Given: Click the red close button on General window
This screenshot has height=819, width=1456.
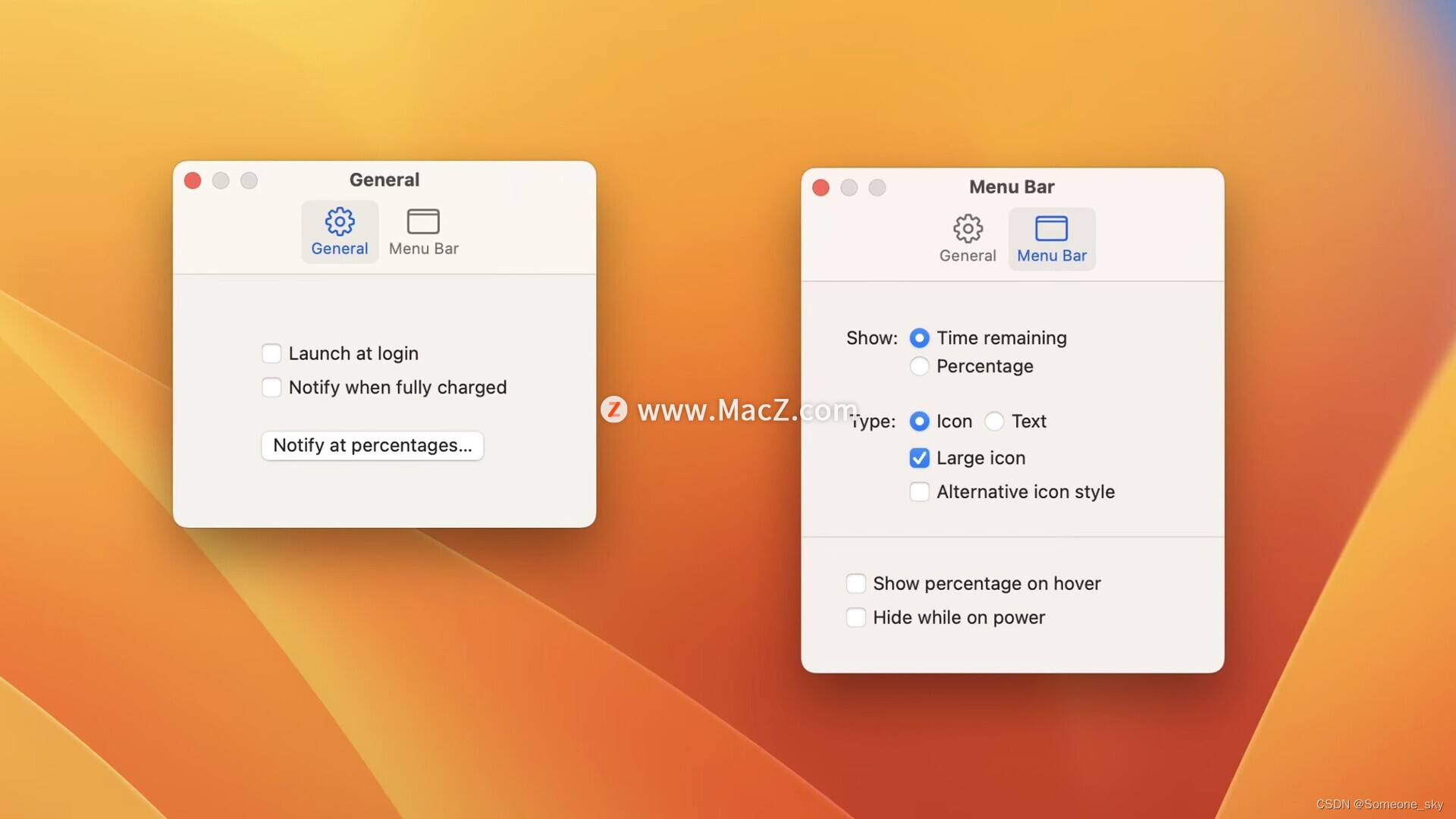Looking at the screenshot, I should tap(191, 180).
